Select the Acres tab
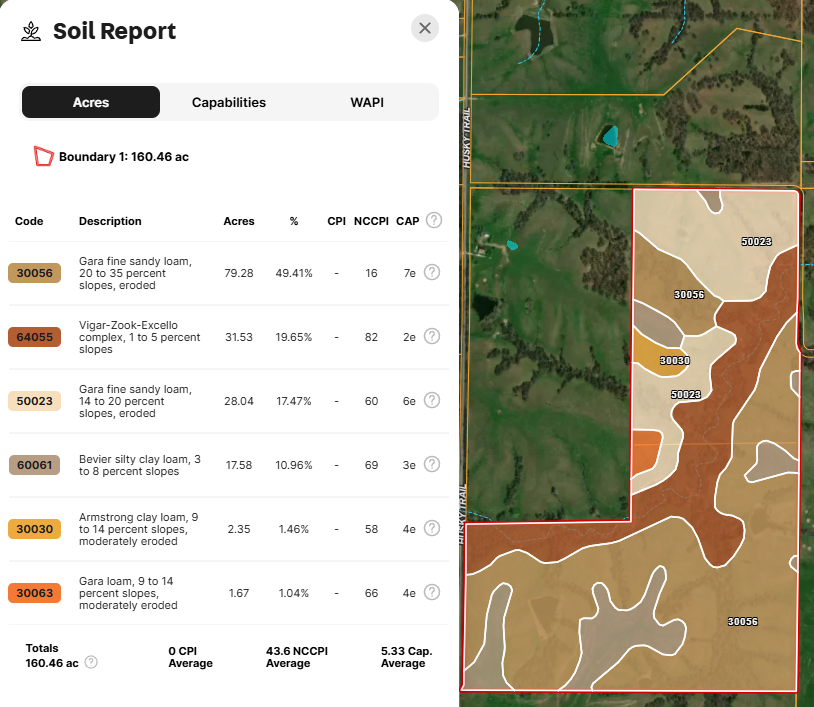The image size is (814, 707). pos(90,102)
